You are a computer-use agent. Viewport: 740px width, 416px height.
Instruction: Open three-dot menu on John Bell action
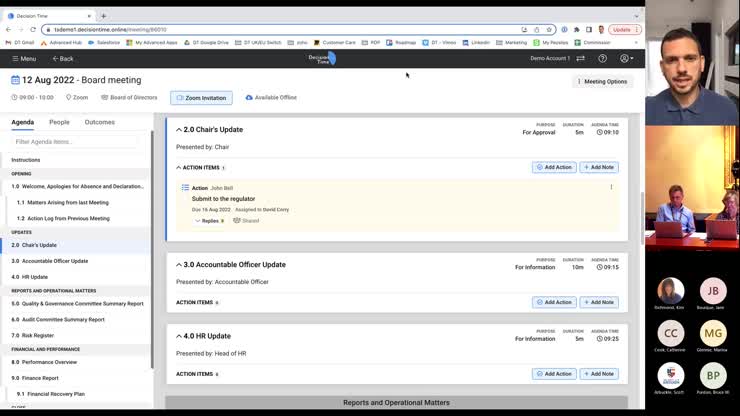611,187
